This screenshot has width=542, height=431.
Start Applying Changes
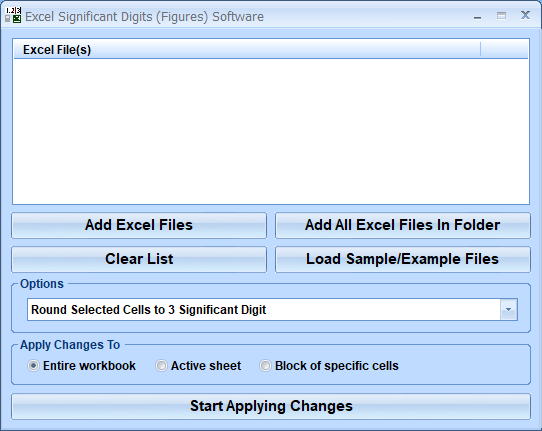click(271, 406)
